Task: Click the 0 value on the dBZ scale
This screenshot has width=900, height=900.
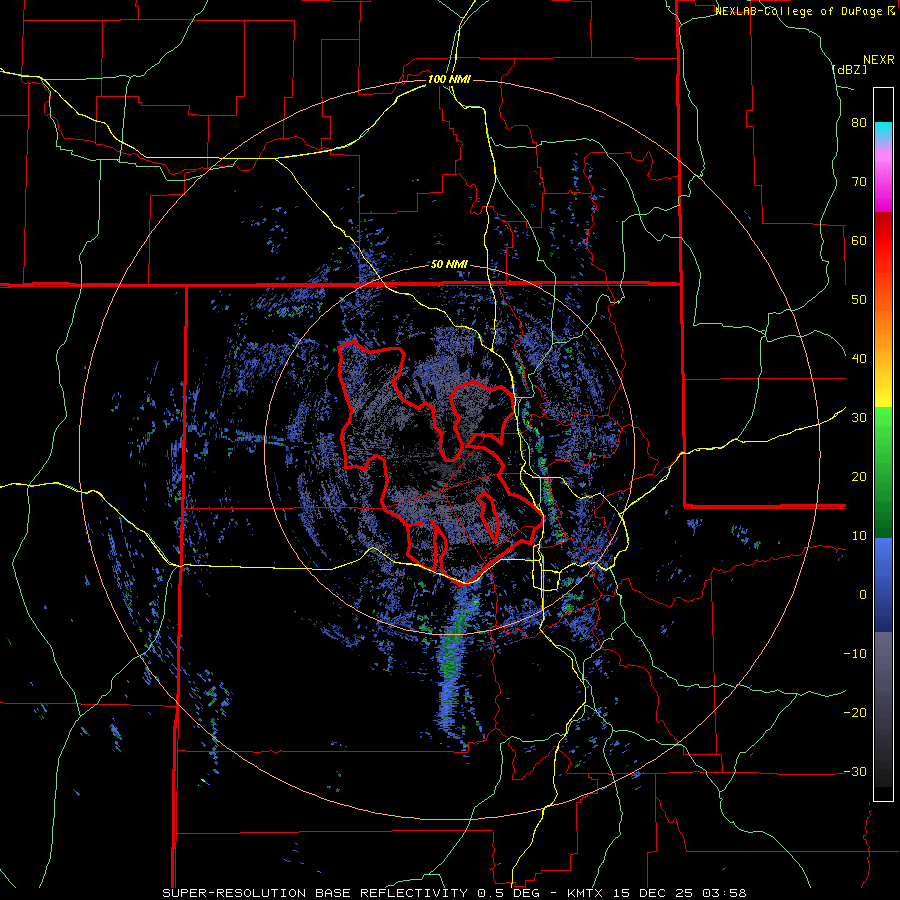Action: tap(863, 595)
